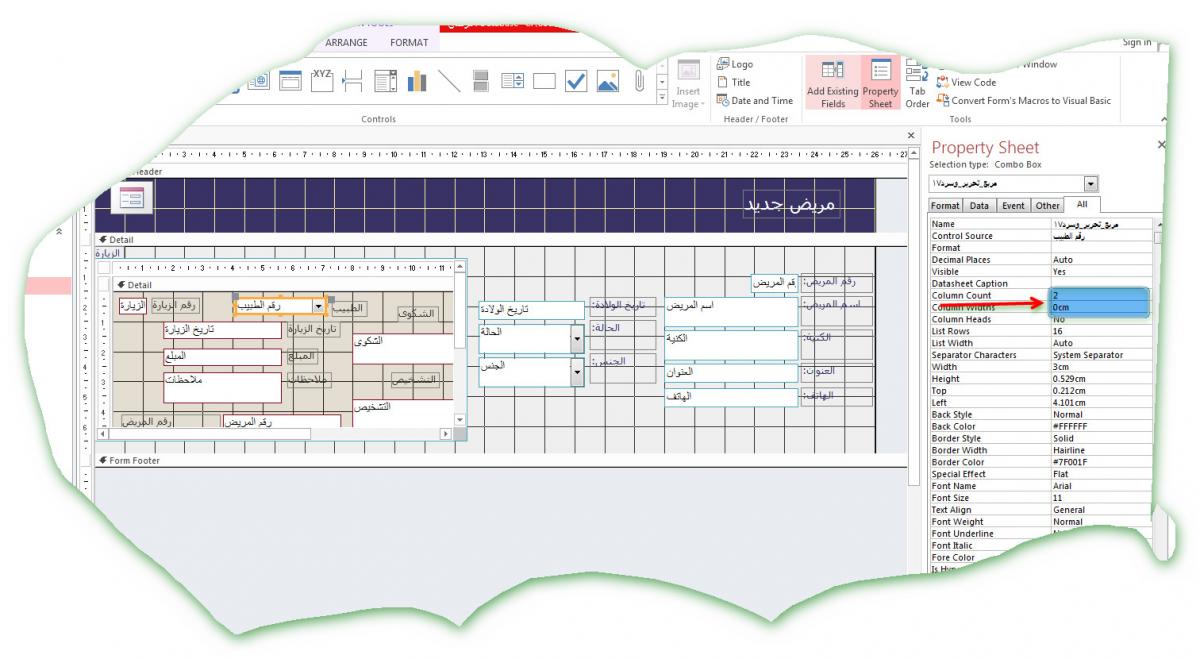Click the Special Effect value Flat
1200x659 pixels.
(x=1101, y=474)
